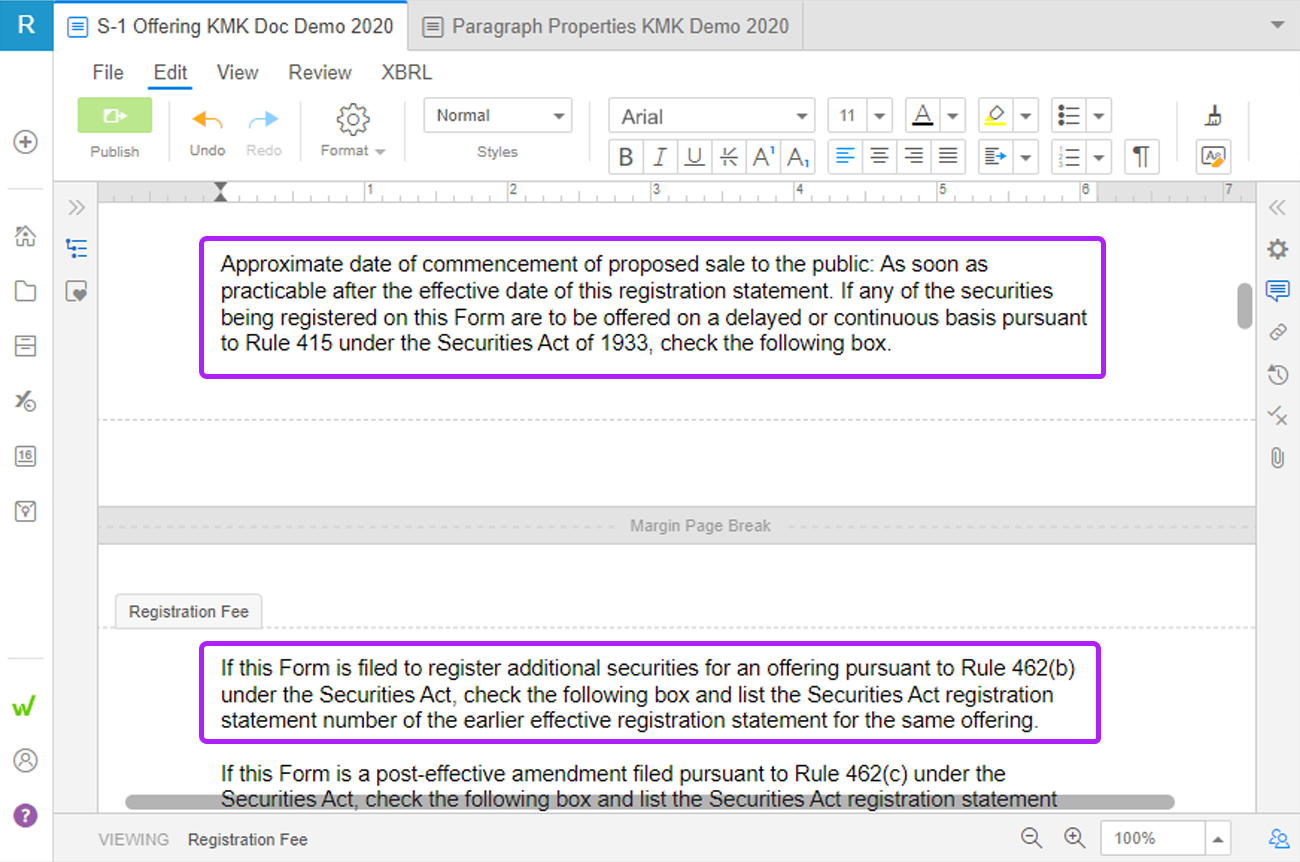Toggle Superscript formatting
The height and width of the screenshot is (862, 1300).
coord(764,157)
